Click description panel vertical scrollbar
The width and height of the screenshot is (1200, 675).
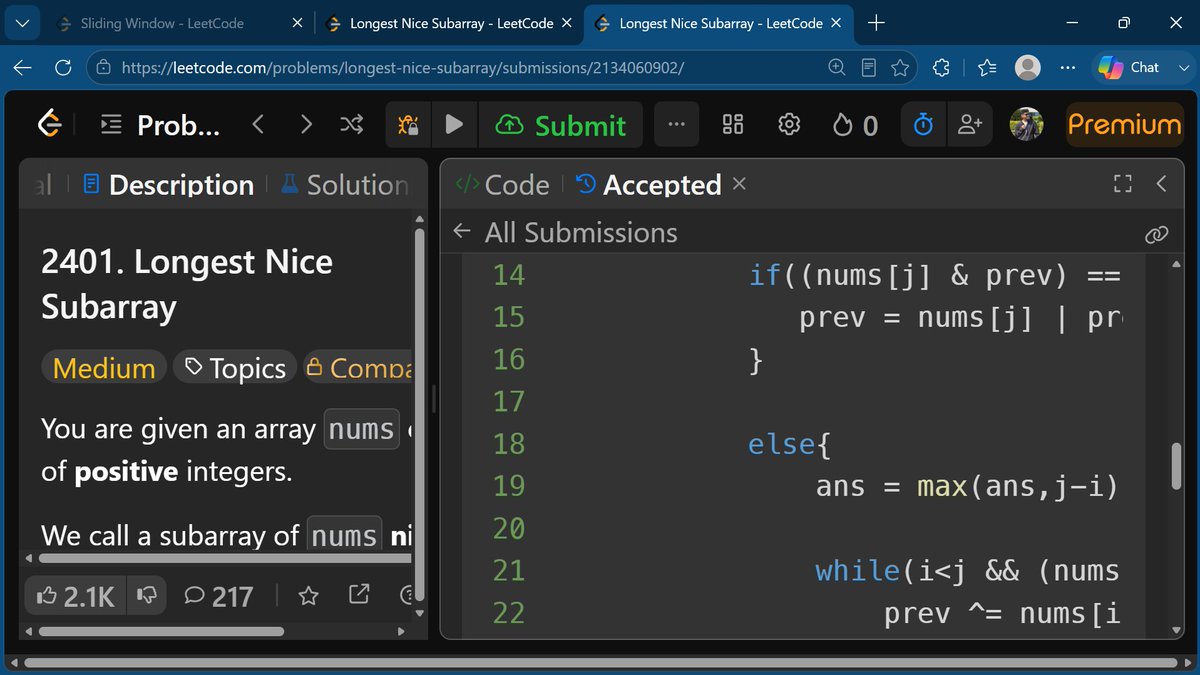click(419, 415)
